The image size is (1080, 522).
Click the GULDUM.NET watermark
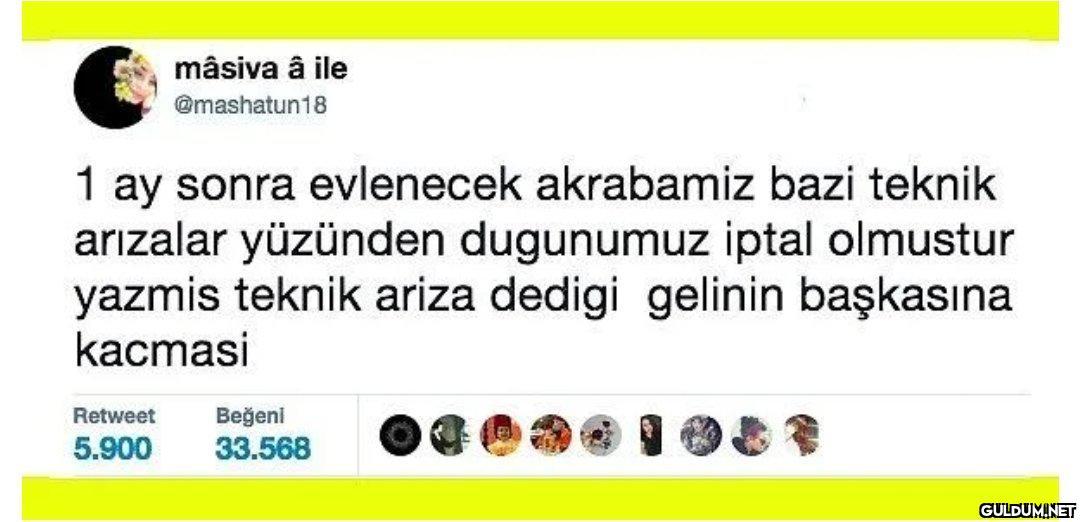coord(1027,510)
